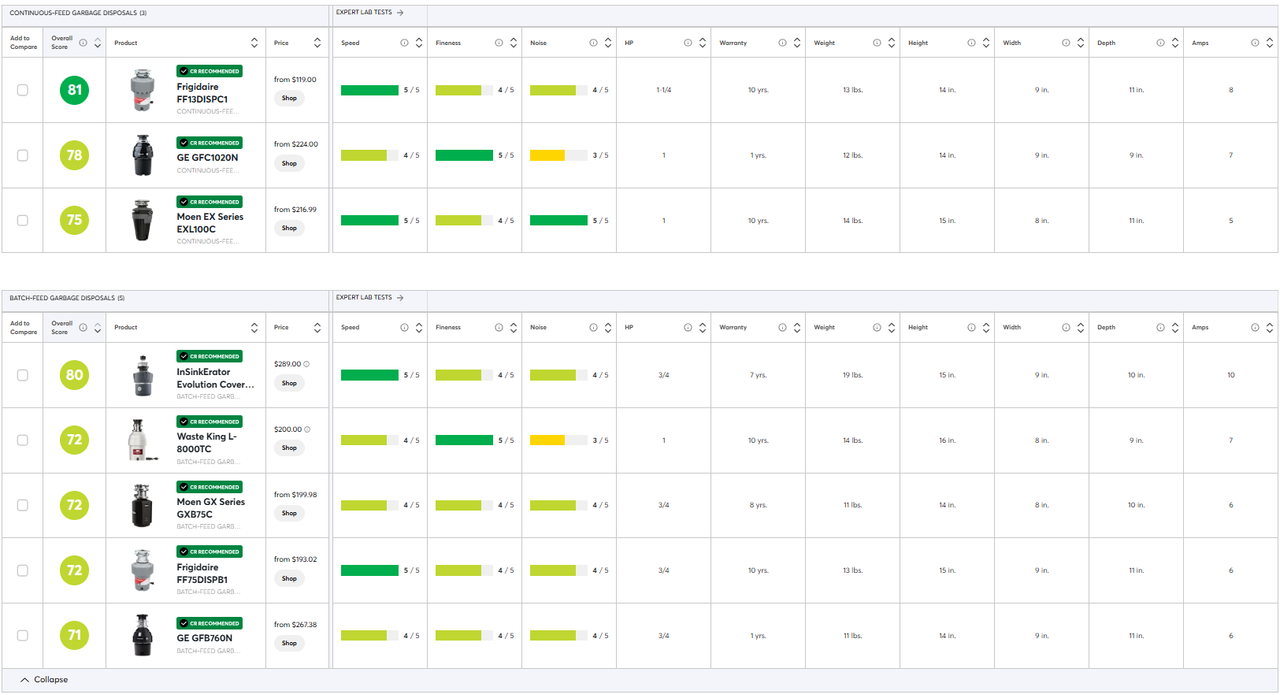Tick compare checkbox for Frigidaire FF75DISPB1
Viewport: 1280px width, 695px height.
coord(22,570)
